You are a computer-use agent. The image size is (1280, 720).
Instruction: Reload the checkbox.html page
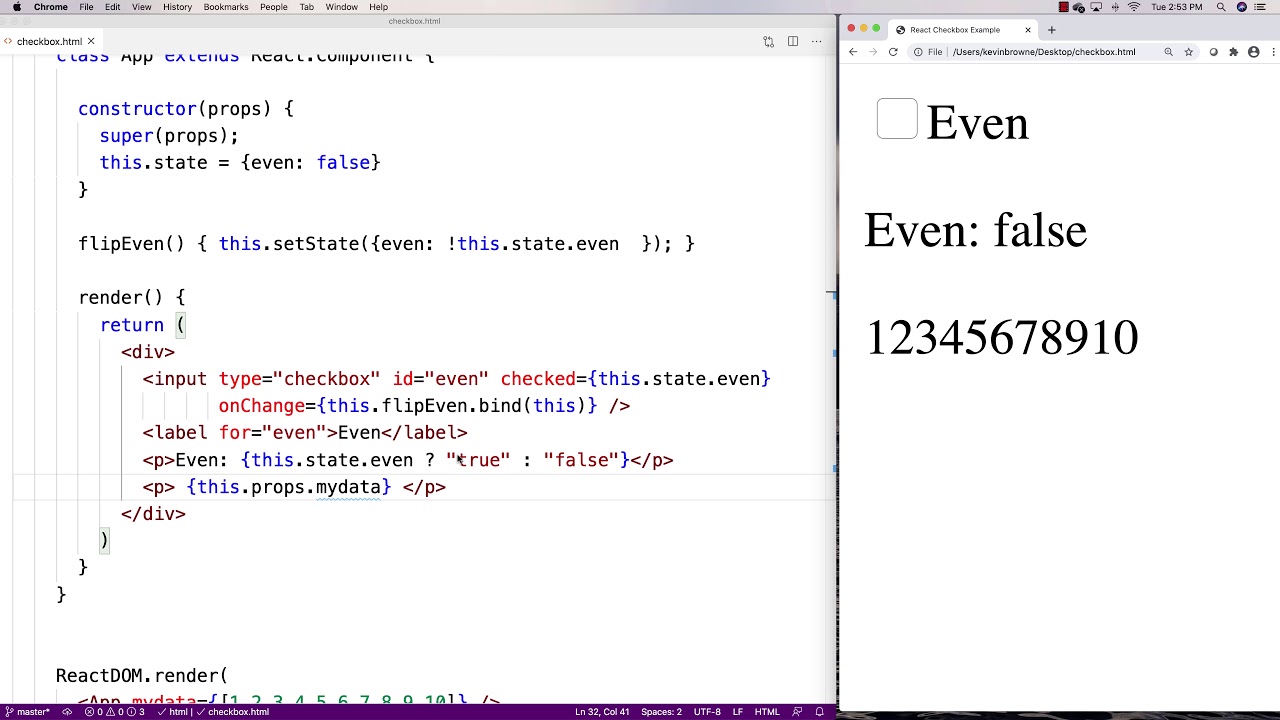[x=893, y=52]
